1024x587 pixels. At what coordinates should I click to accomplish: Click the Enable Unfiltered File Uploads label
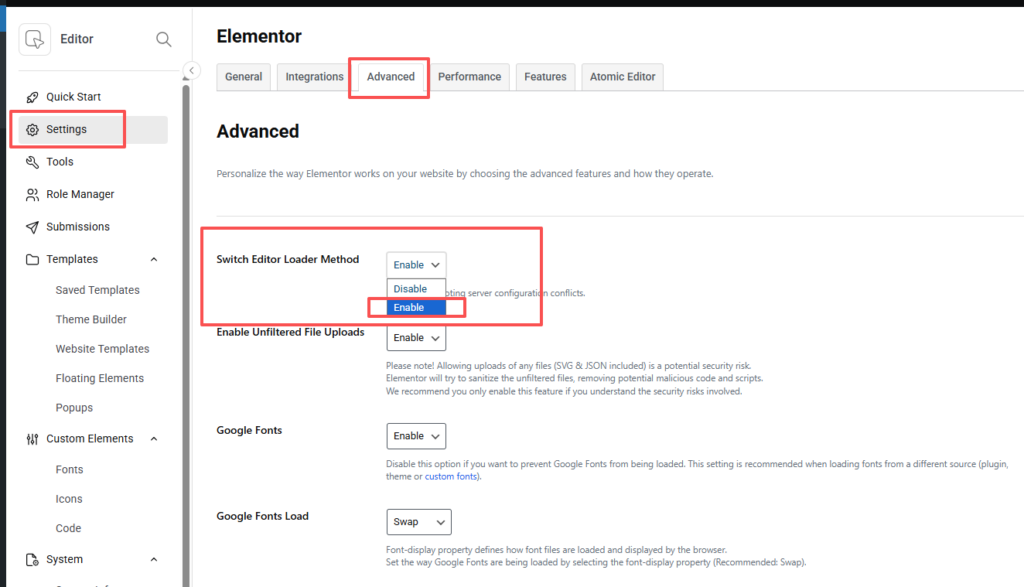point(290,332)
